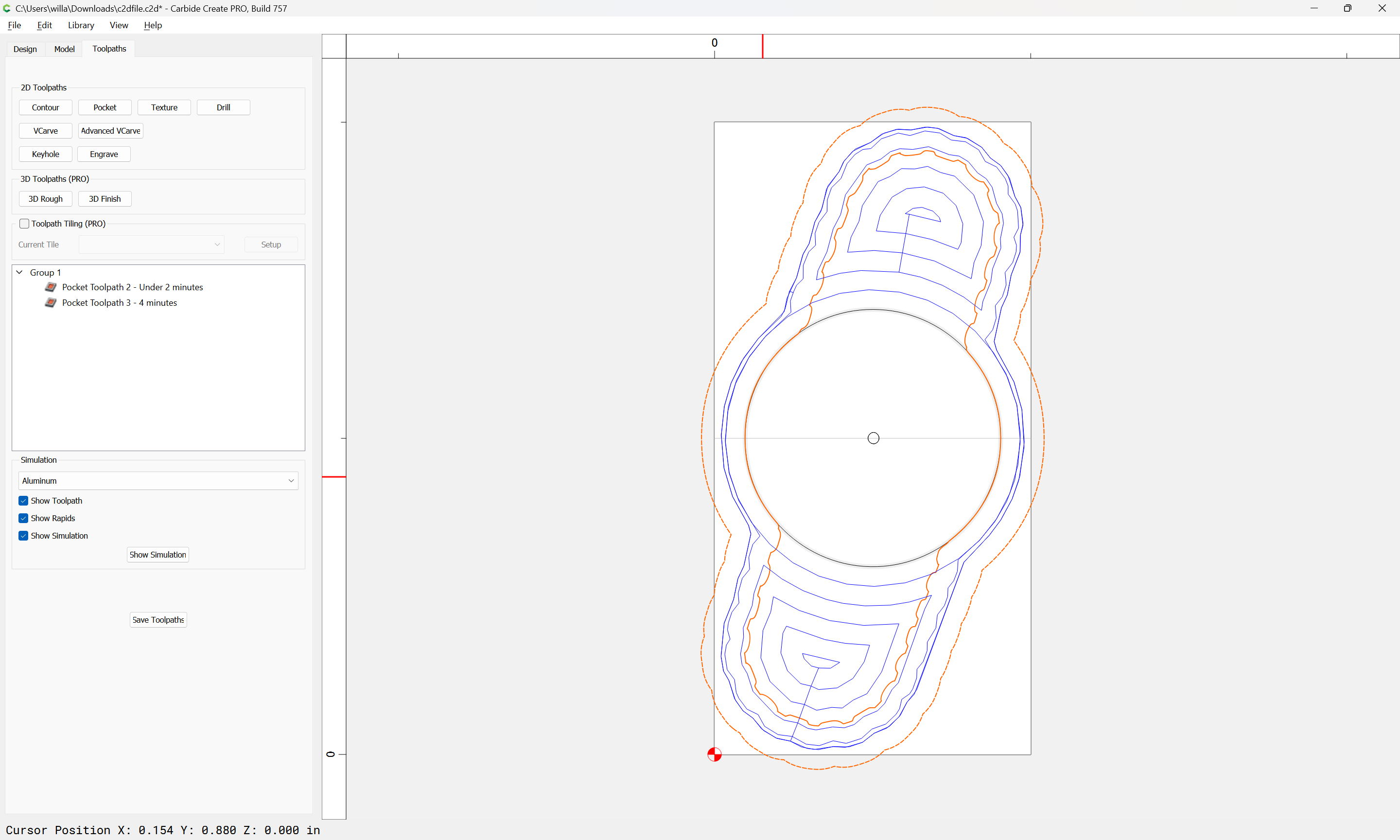Click the 3D Finish button
This screenshot has width=1400, height=840.
[x=105, y=199]
